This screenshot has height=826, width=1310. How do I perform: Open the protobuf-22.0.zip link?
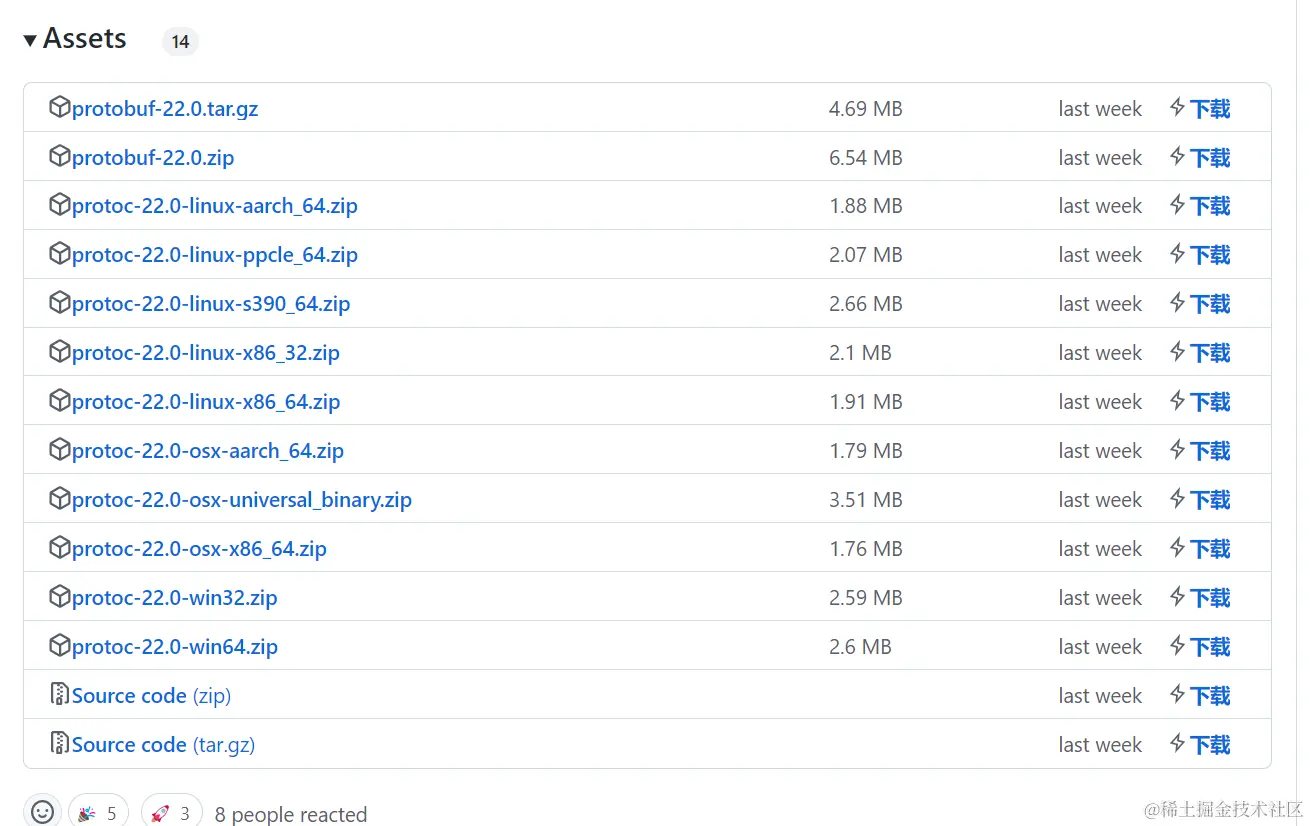[153, 158]
